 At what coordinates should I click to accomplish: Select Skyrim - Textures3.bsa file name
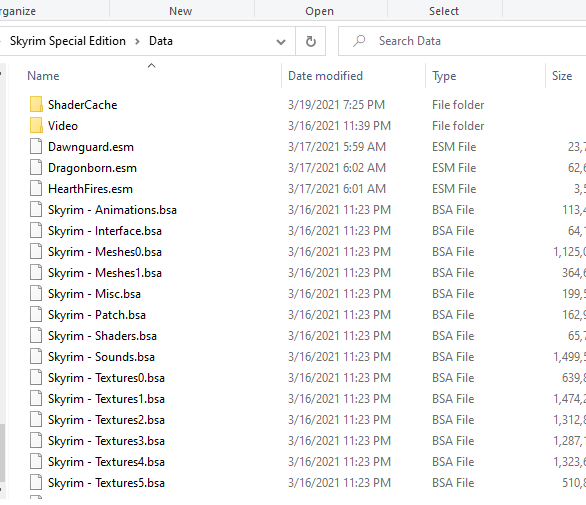pyautogui.click(x=106, y=441)
